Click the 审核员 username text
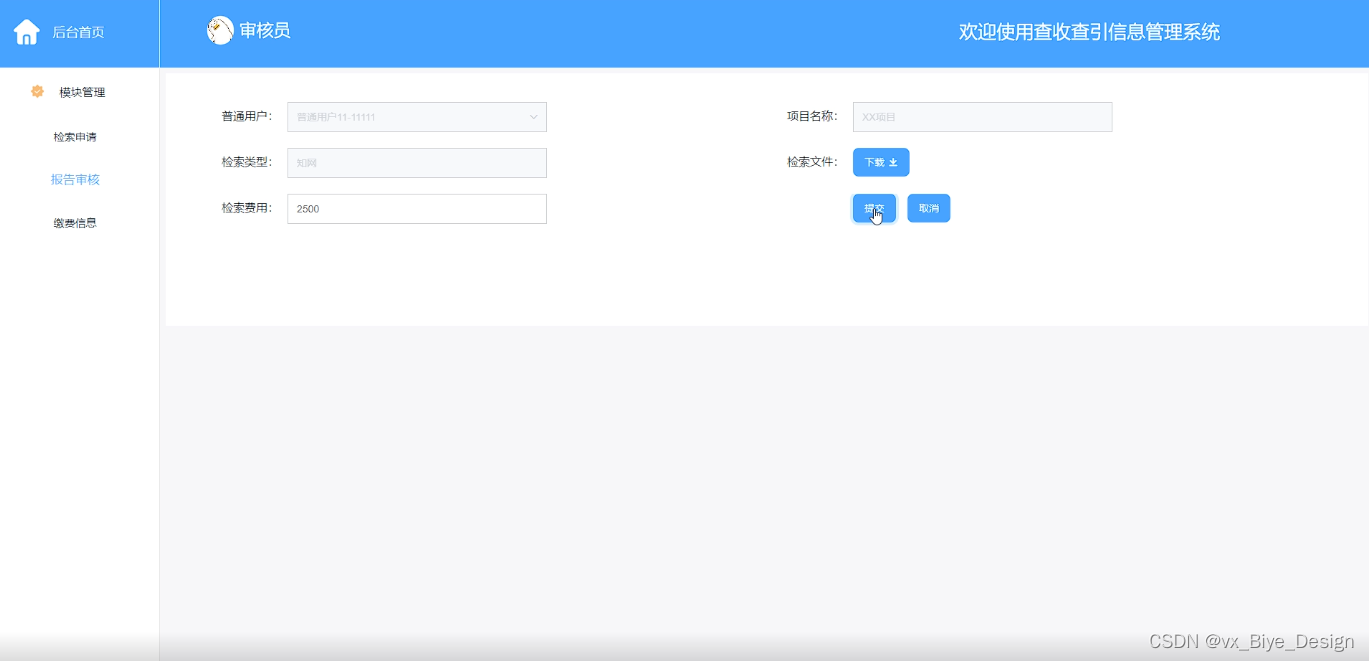 [x=265, y=31]
